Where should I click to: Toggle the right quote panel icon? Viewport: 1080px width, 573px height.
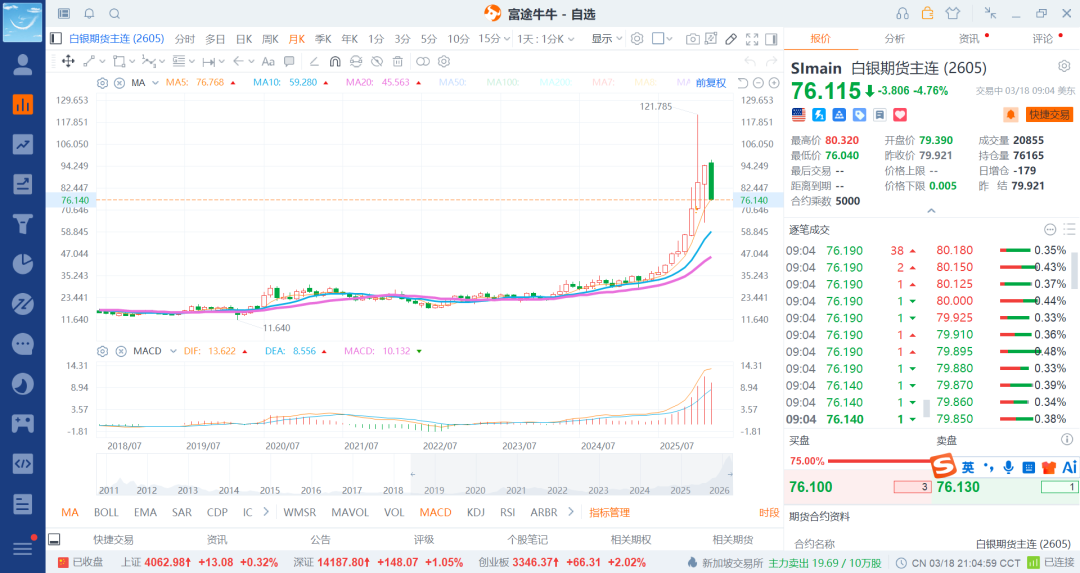[771, 39]
